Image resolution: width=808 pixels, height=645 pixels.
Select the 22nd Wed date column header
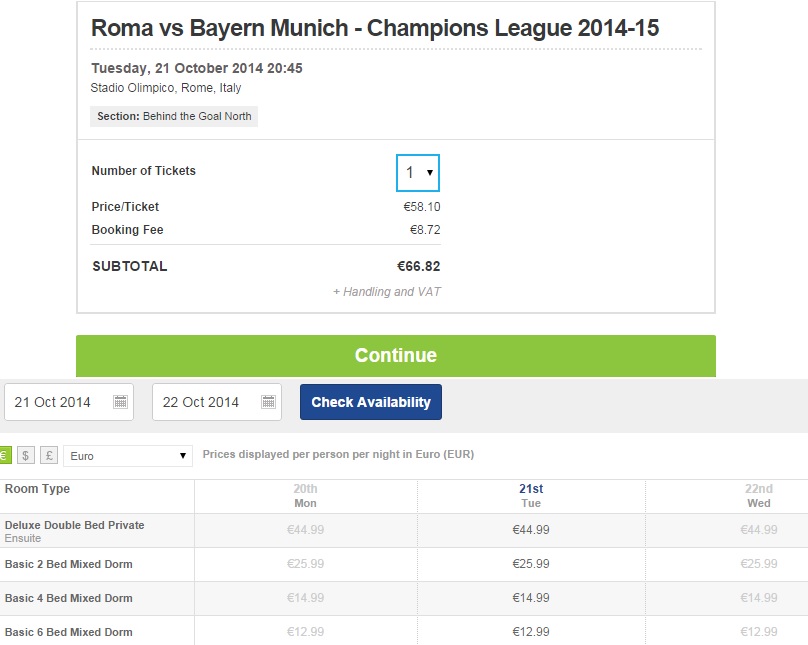[x=759, y=496]
